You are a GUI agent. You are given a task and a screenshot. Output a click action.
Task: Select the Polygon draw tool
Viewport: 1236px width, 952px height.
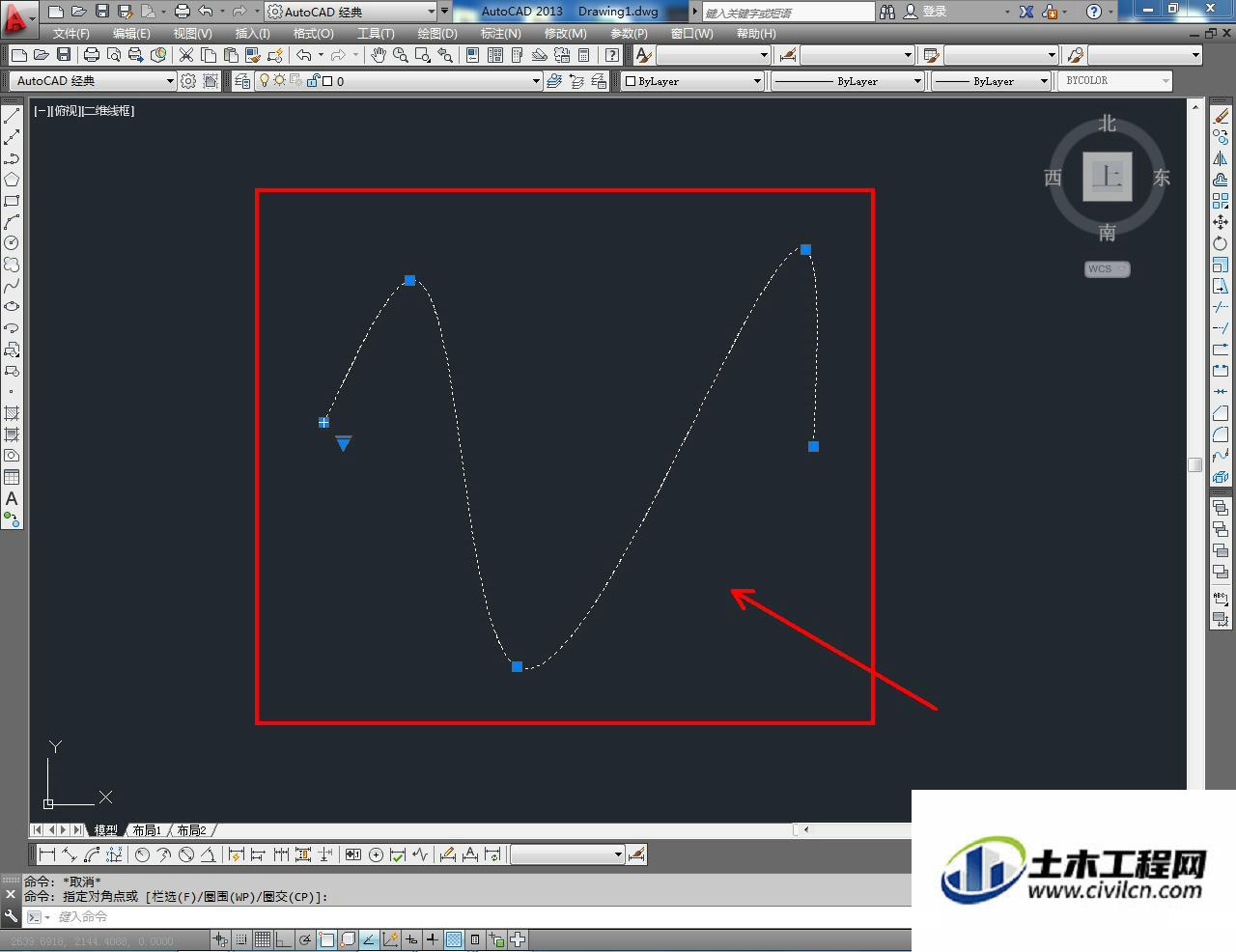point(12,180)
